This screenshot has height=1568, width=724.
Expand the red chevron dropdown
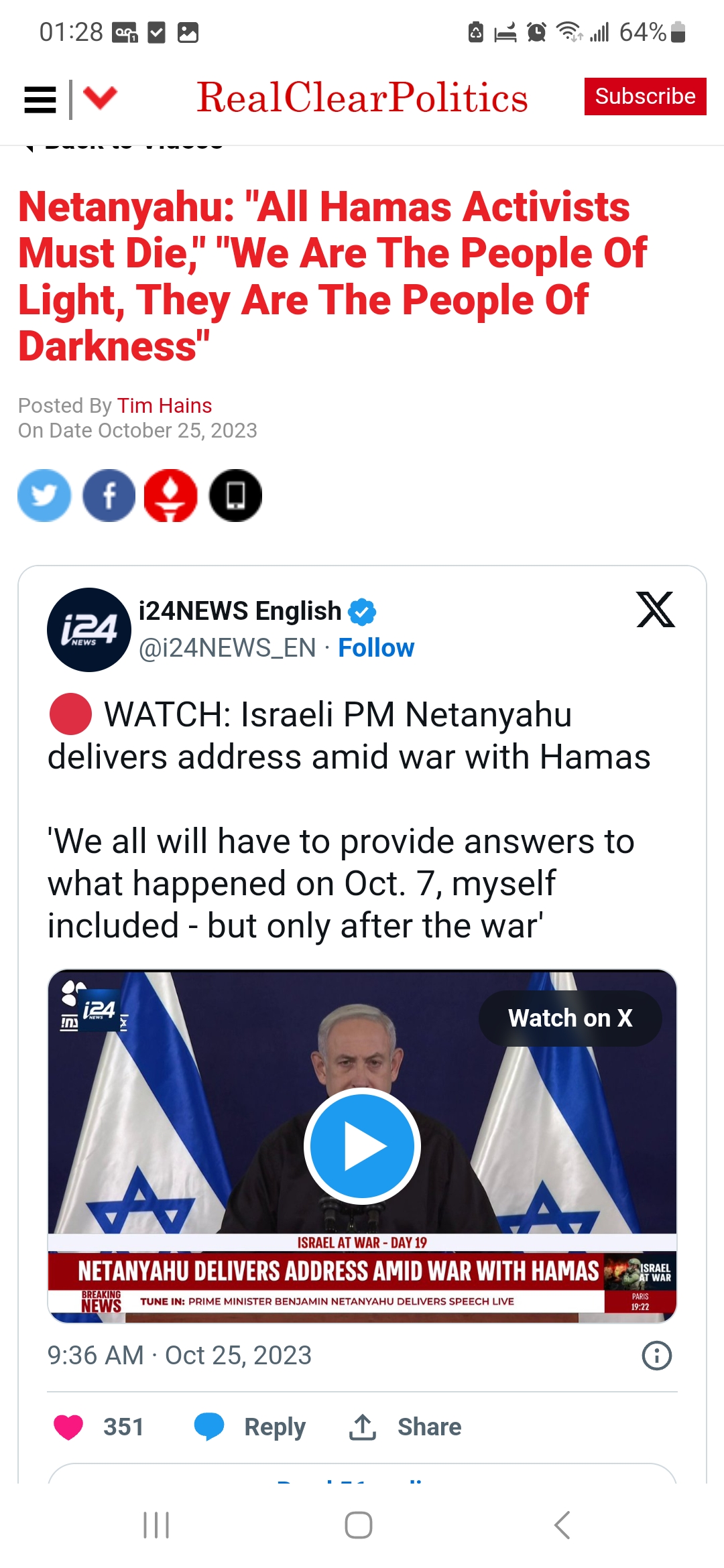coord(101,97)
